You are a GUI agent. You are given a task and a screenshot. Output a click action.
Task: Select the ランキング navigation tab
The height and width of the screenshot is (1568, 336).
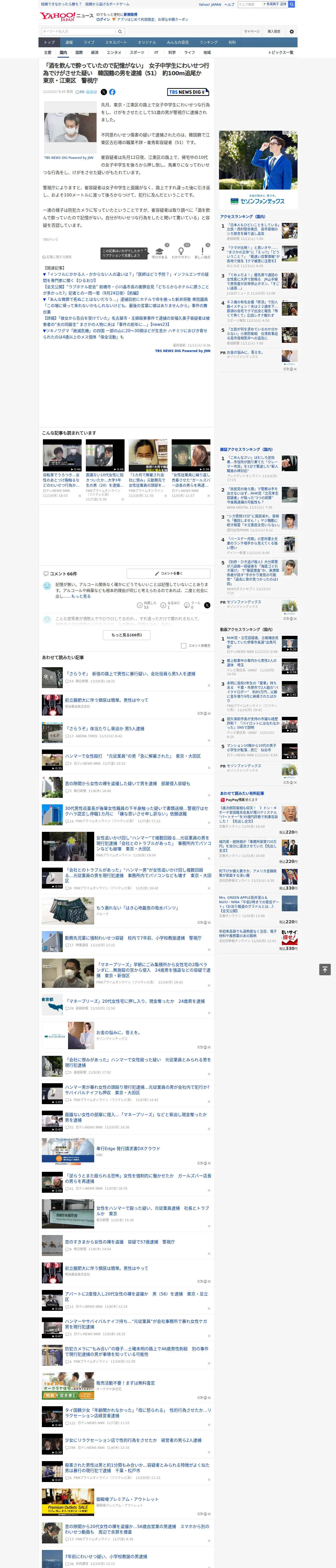click(x=209, y=42)
